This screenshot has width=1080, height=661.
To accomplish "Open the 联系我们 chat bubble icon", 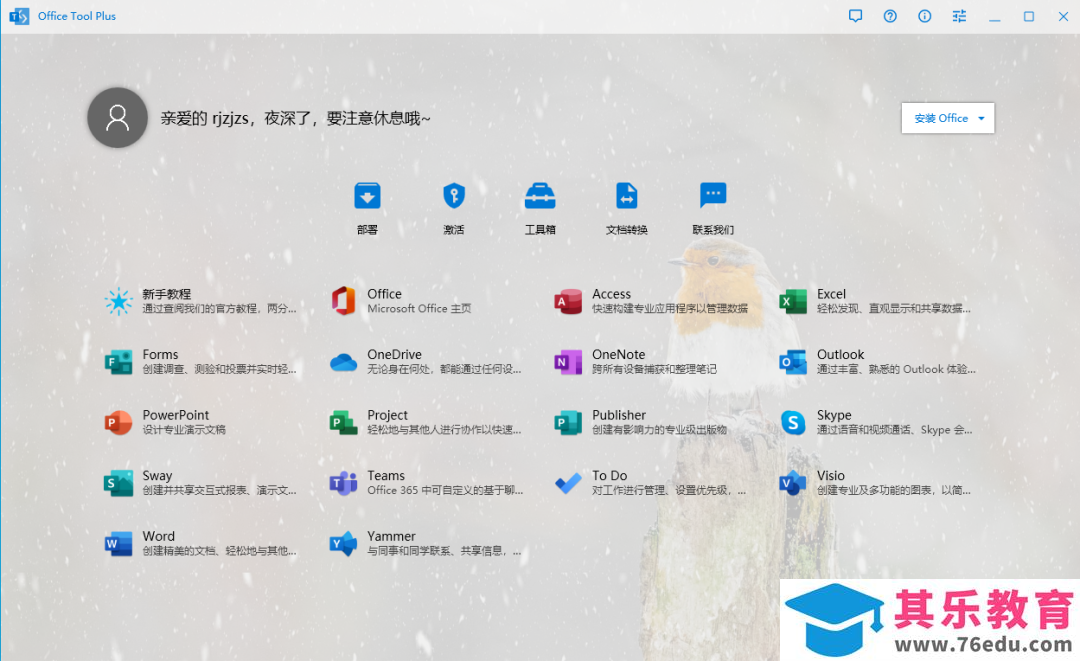I will pyautogui.click(x=713, y=196).
